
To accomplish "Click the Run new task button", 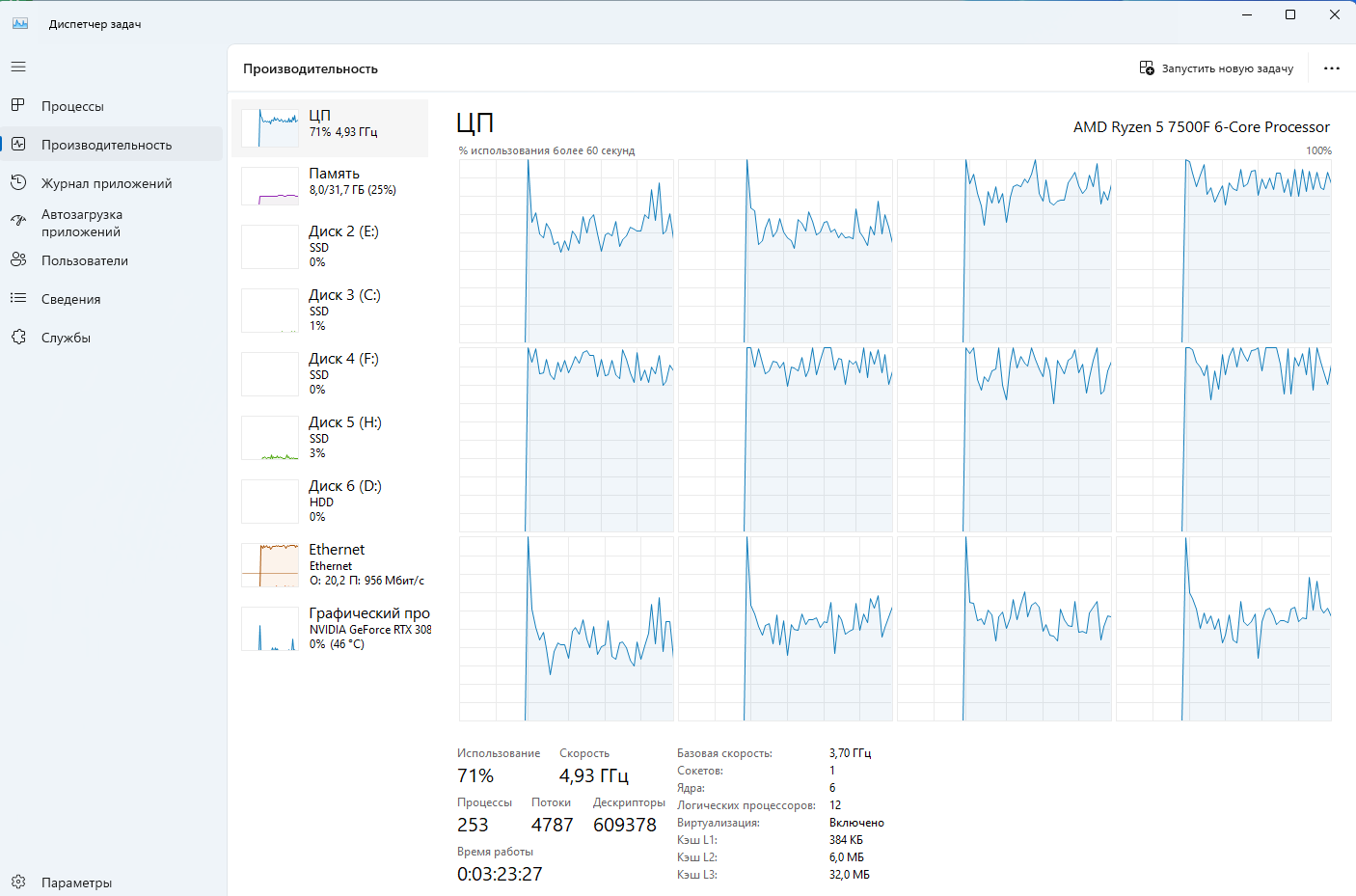I will click(1216, 68).
